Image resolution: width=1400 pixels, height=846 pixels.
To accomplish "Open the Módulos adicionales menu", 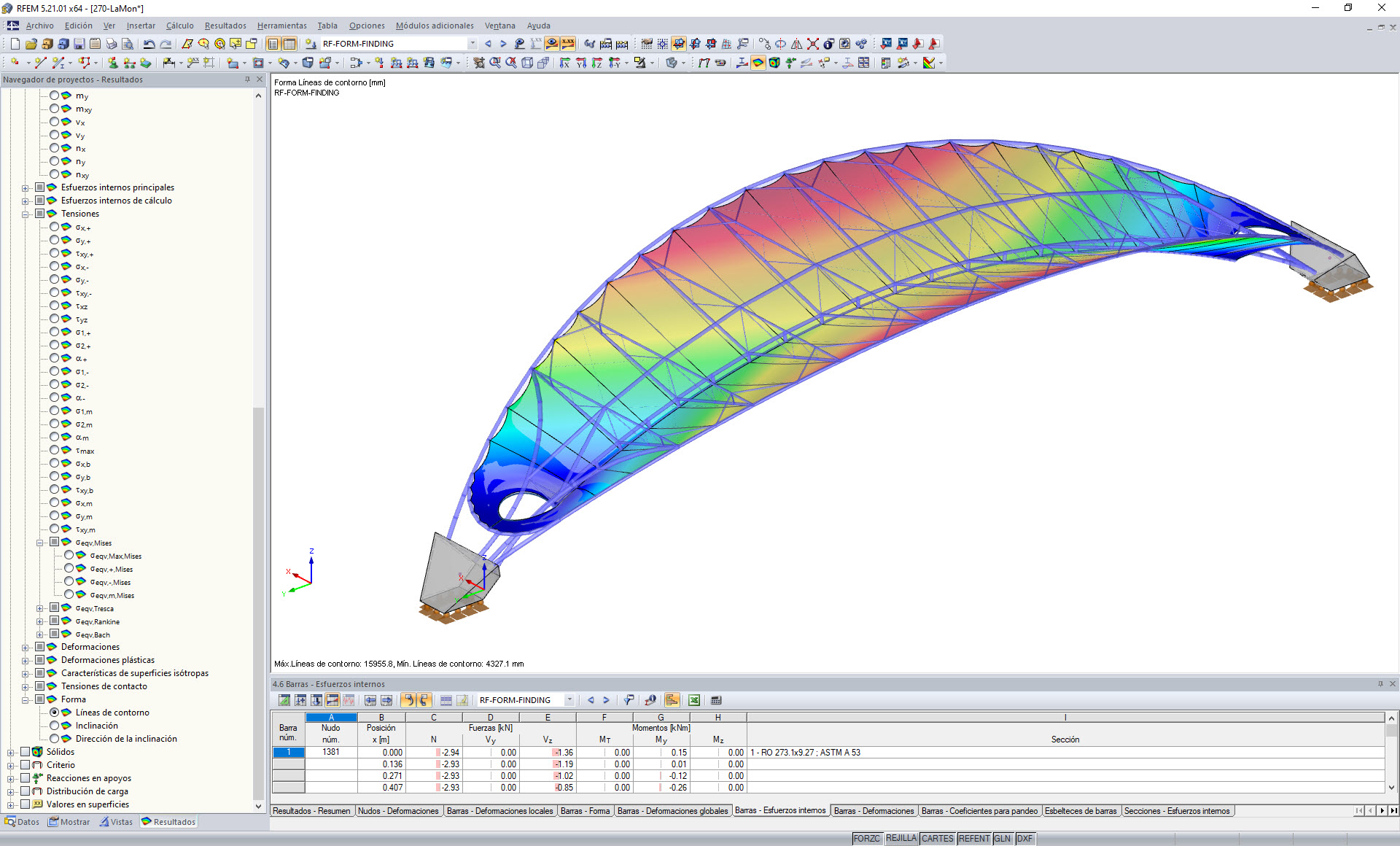I will pyautogui.click(x=435, y=26).
